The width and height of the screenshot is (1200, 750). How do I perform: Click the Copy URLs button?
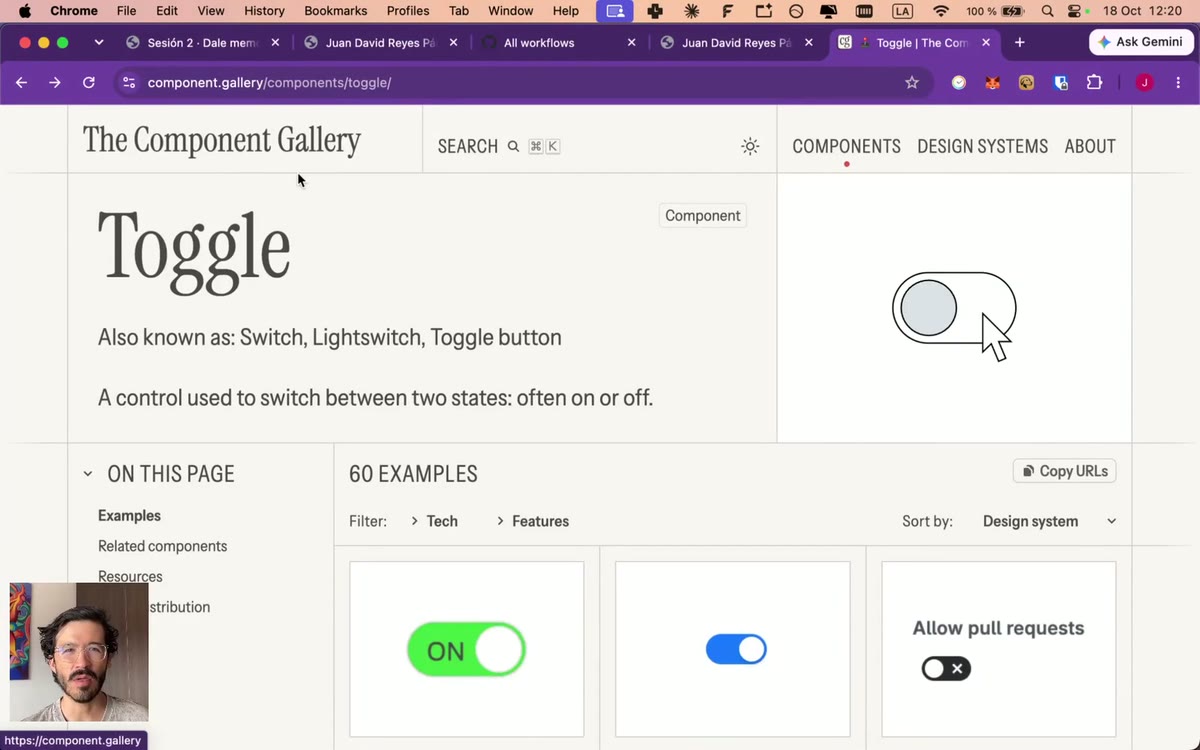[1064, 471]
